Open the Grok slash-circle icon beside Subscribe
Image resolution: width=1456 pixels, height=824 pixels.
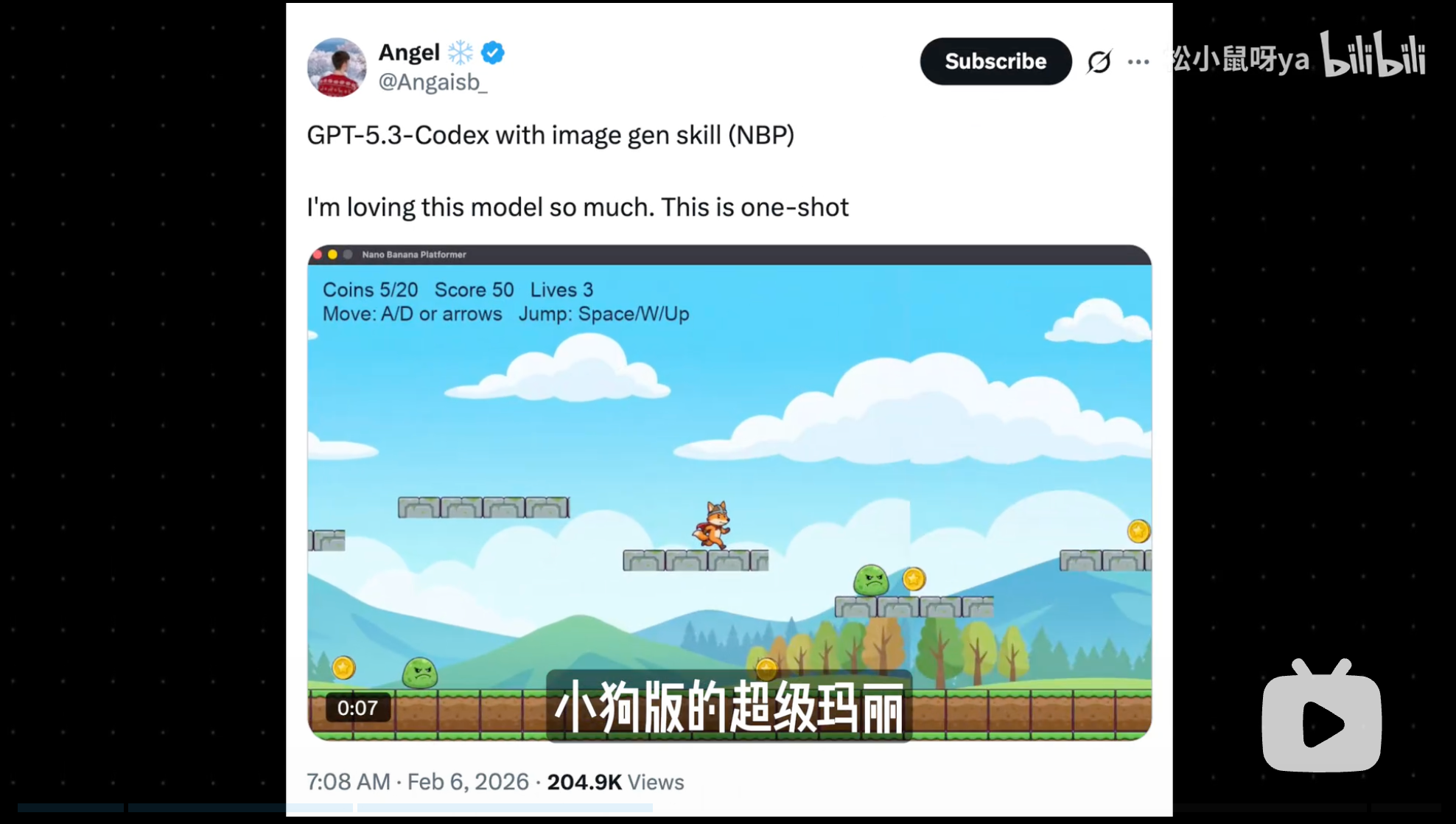[1099, 62]
